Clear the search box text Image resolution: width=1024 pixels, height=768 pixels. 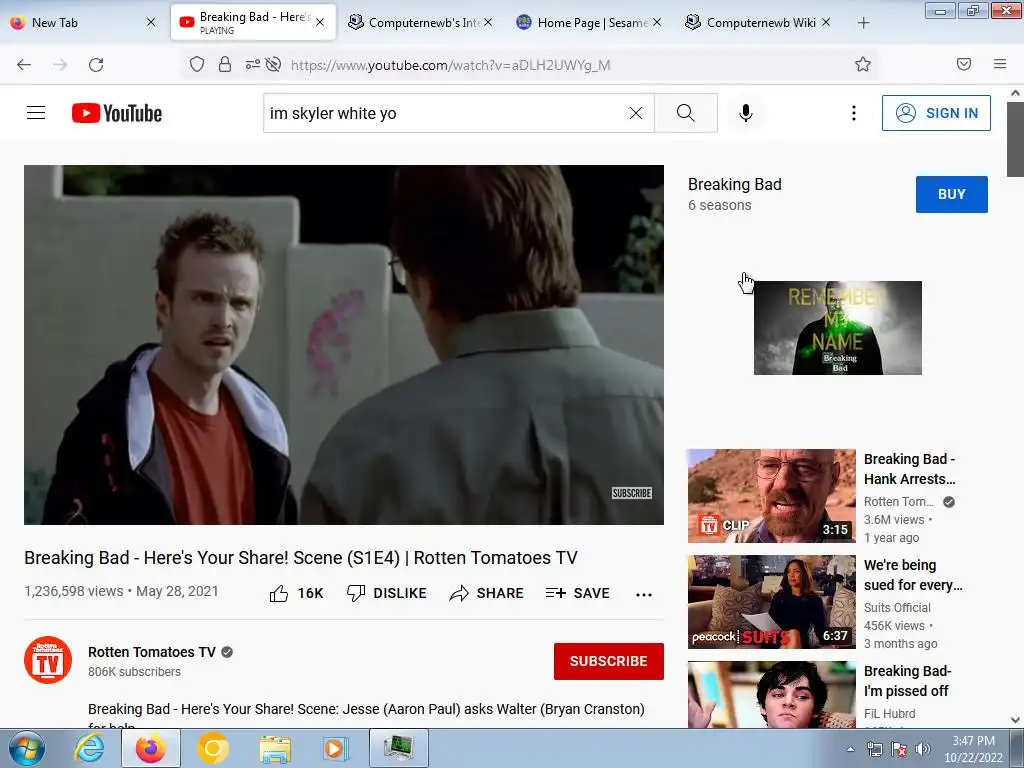(635, 113)
